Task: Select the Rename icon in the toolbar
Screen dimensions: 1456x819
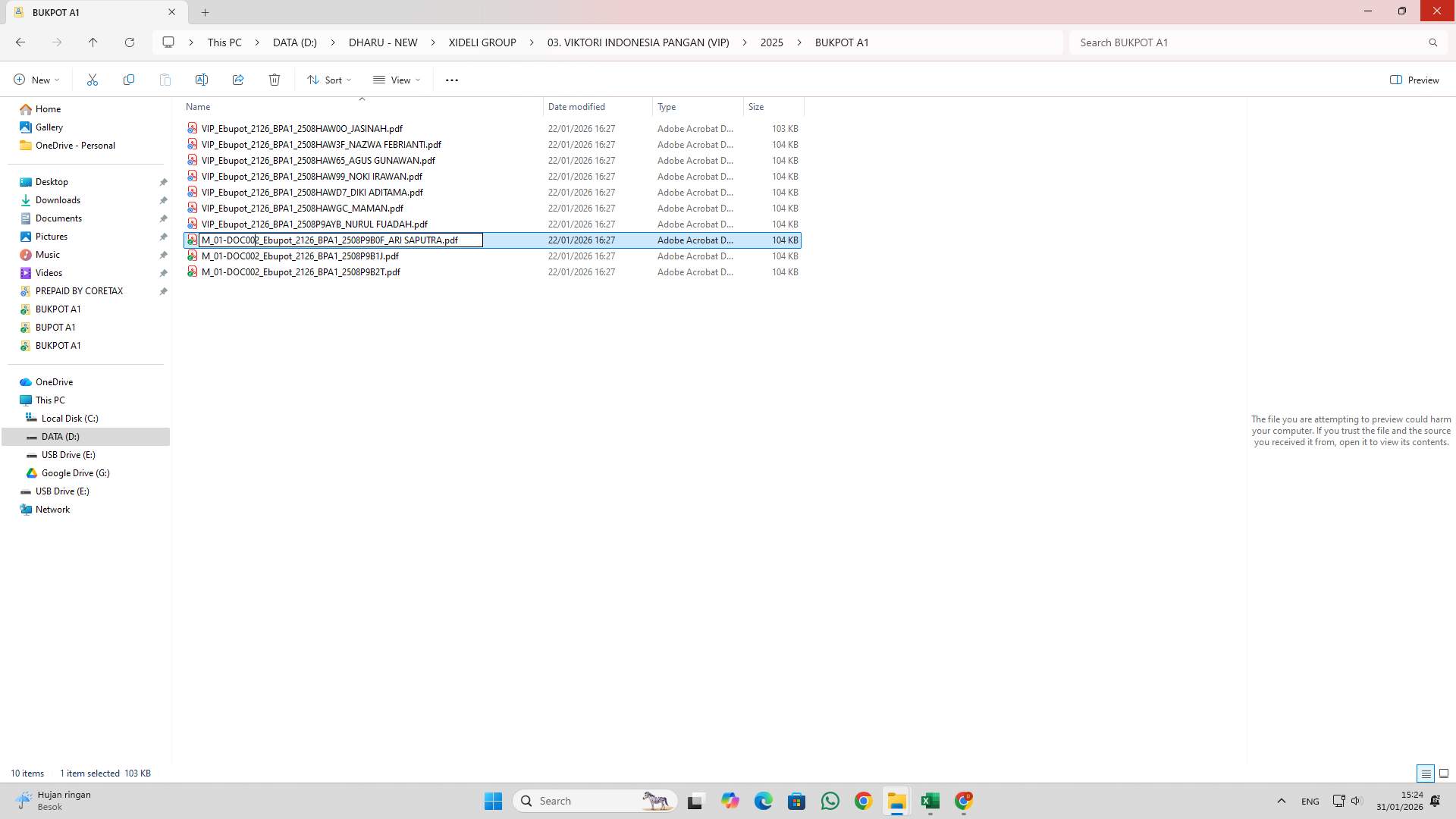Action: pos(202,80)
